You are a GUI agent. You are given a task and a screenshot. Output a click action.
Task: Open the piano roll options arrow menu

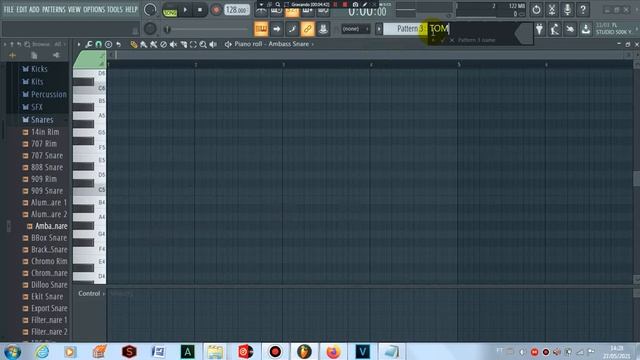click(x=79, y=44)
